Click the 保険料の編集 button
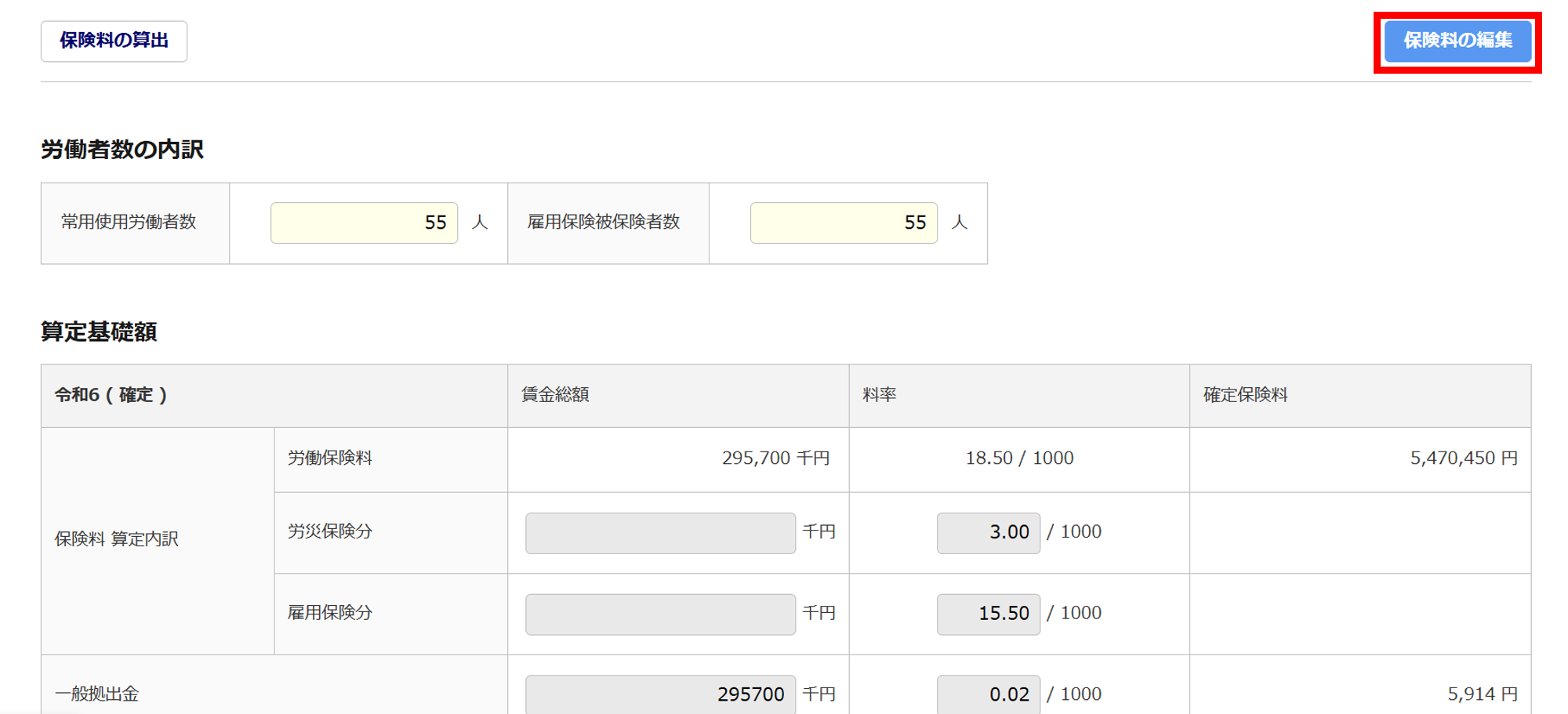Image resolution: width=1568 pixels, height=714 pixels. click(1457, 41)
